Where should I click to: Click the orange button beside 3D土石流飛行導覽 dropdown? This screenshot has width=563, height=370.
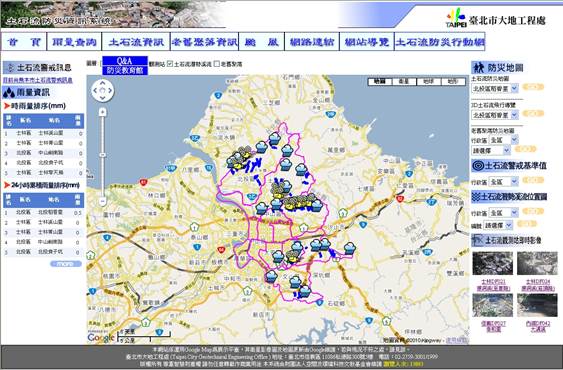click(x=533, y=114)
